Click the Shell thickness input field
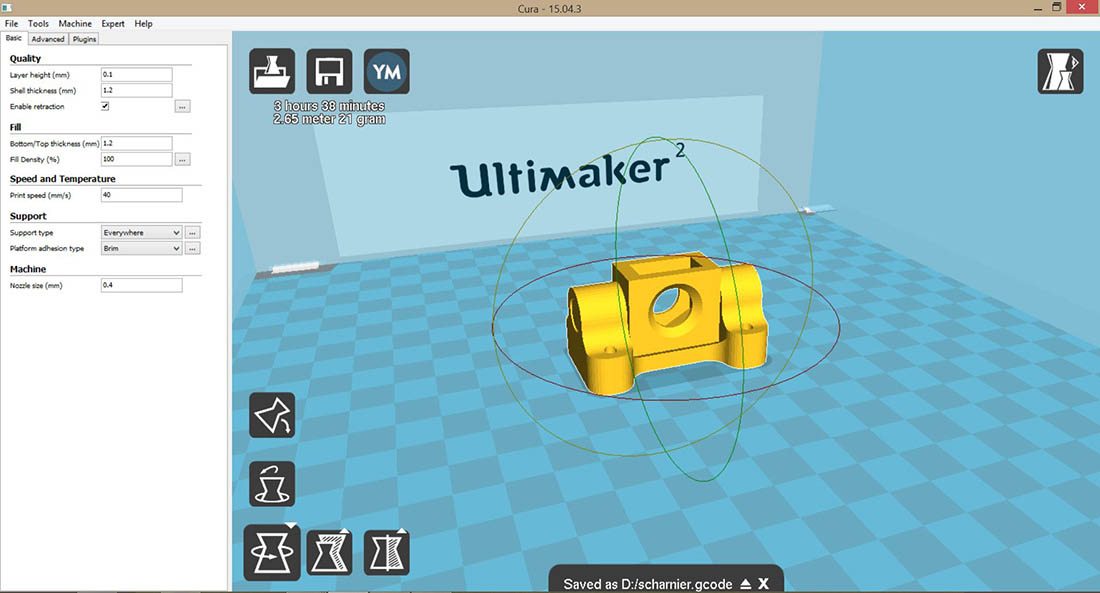Image resolution: width=1100 pixels, height=593 pixels. click(x=137, y=91)
